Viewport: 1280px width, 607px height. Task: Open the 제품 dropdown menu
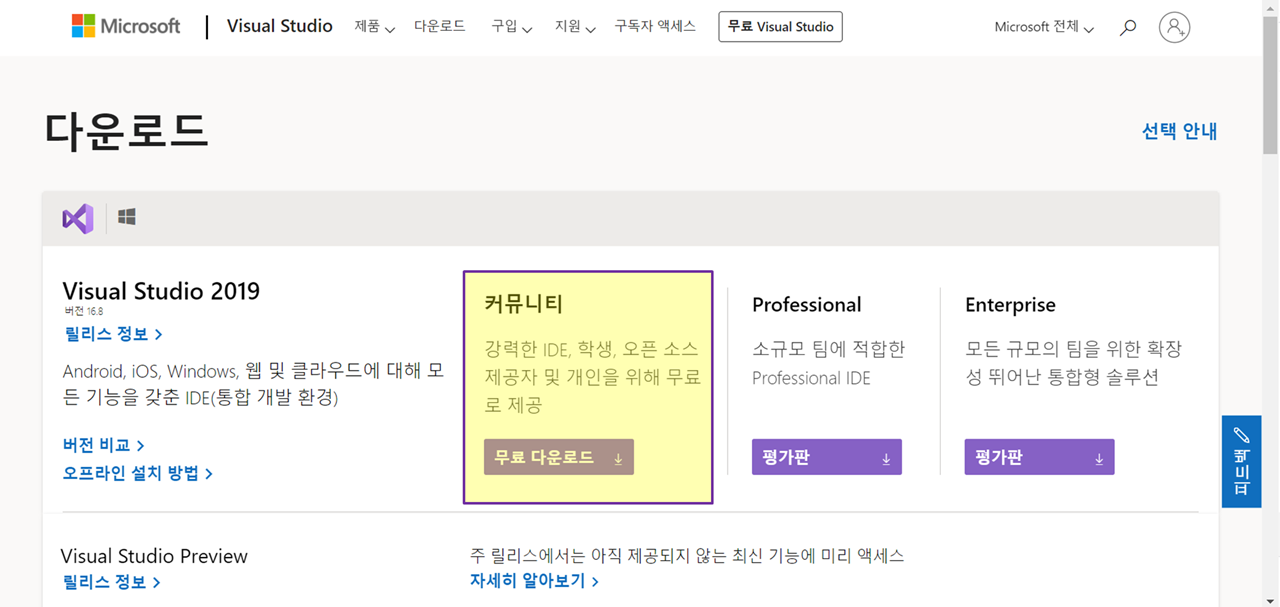point(374,27)
